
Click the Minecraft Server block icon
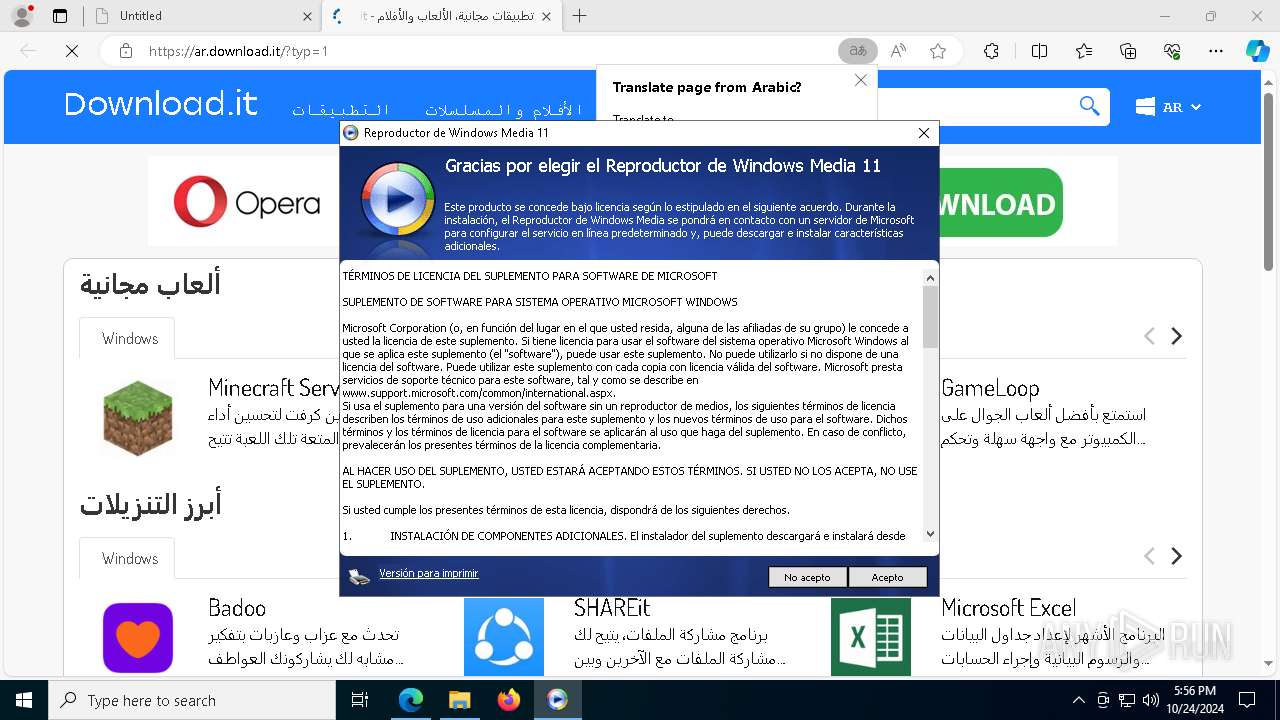tap(138, 418)
